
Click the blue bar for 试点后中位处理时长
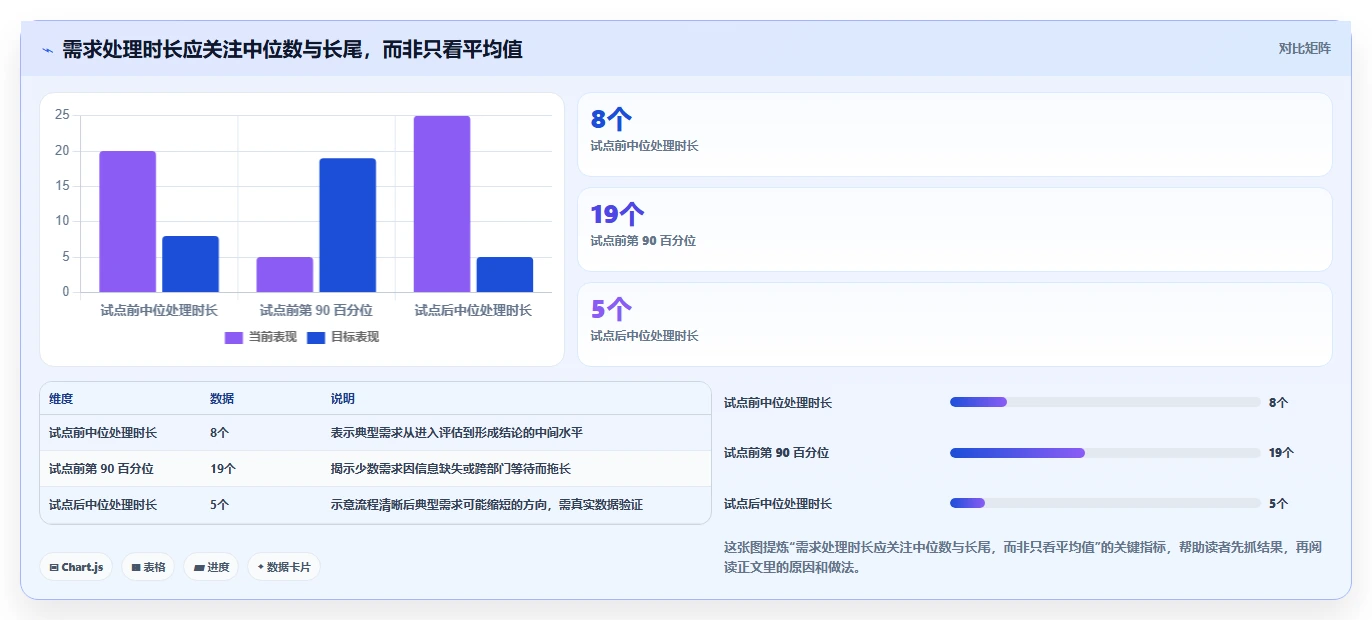coord(505,275)
